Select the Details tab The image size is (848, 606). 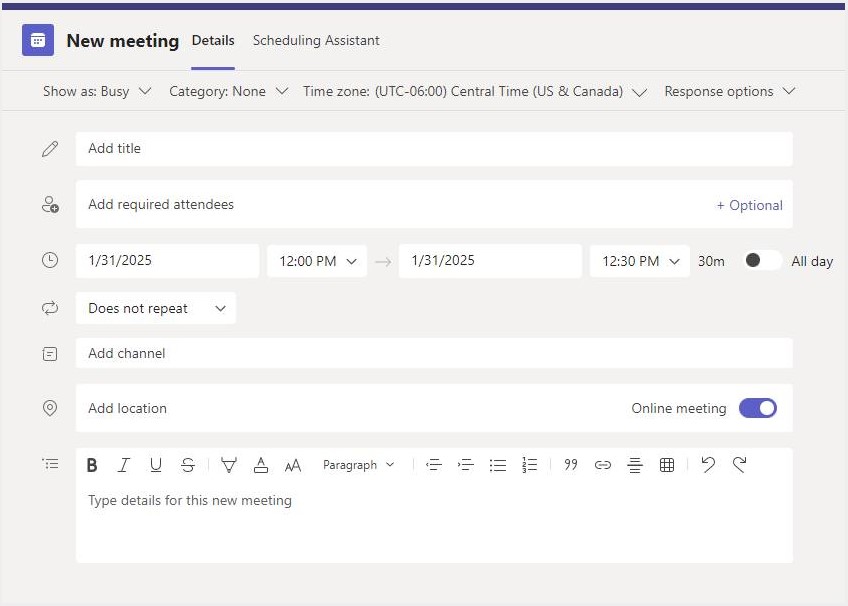[213, 41]
